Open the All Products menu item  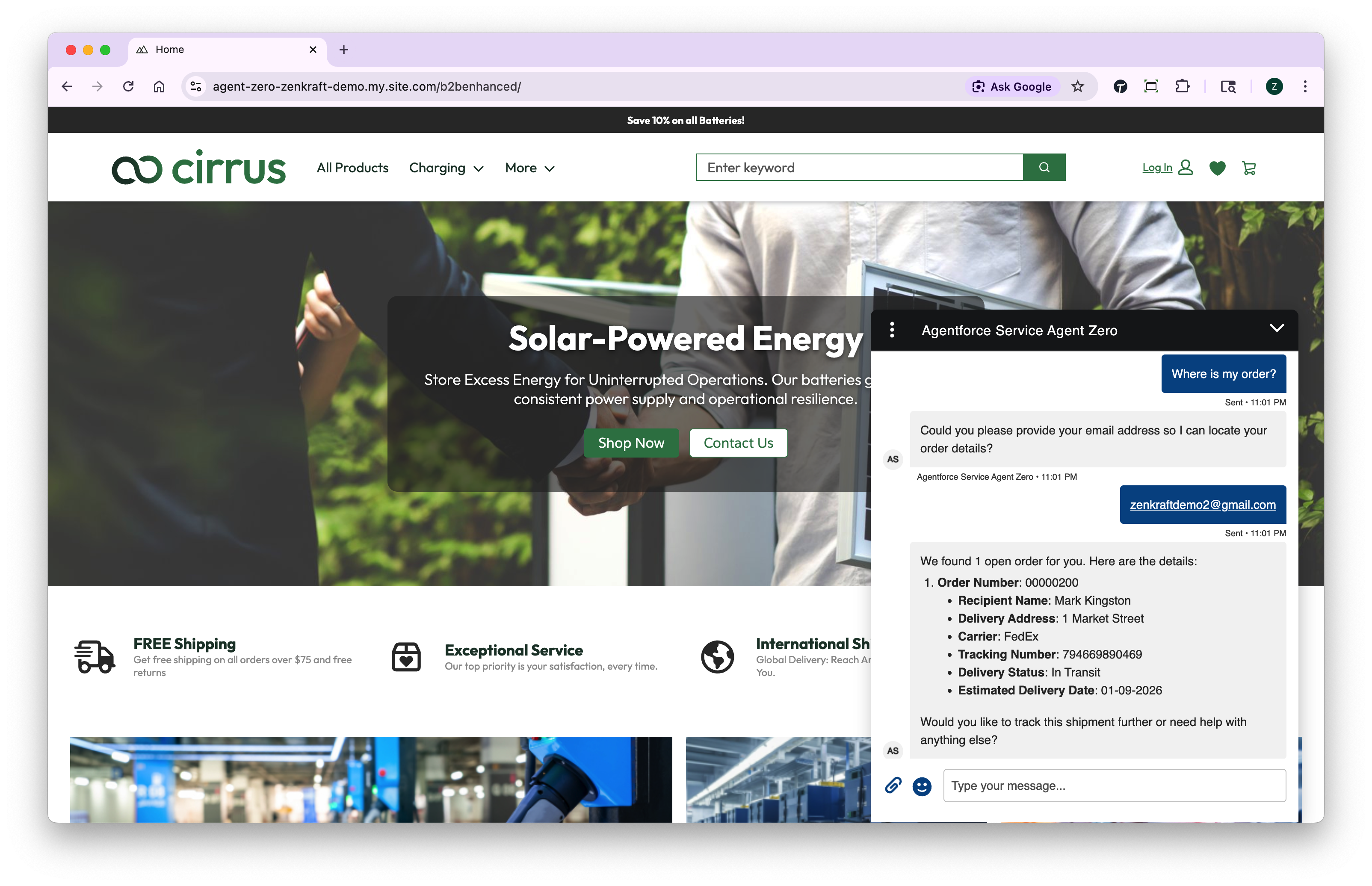[x=352, y=168]
